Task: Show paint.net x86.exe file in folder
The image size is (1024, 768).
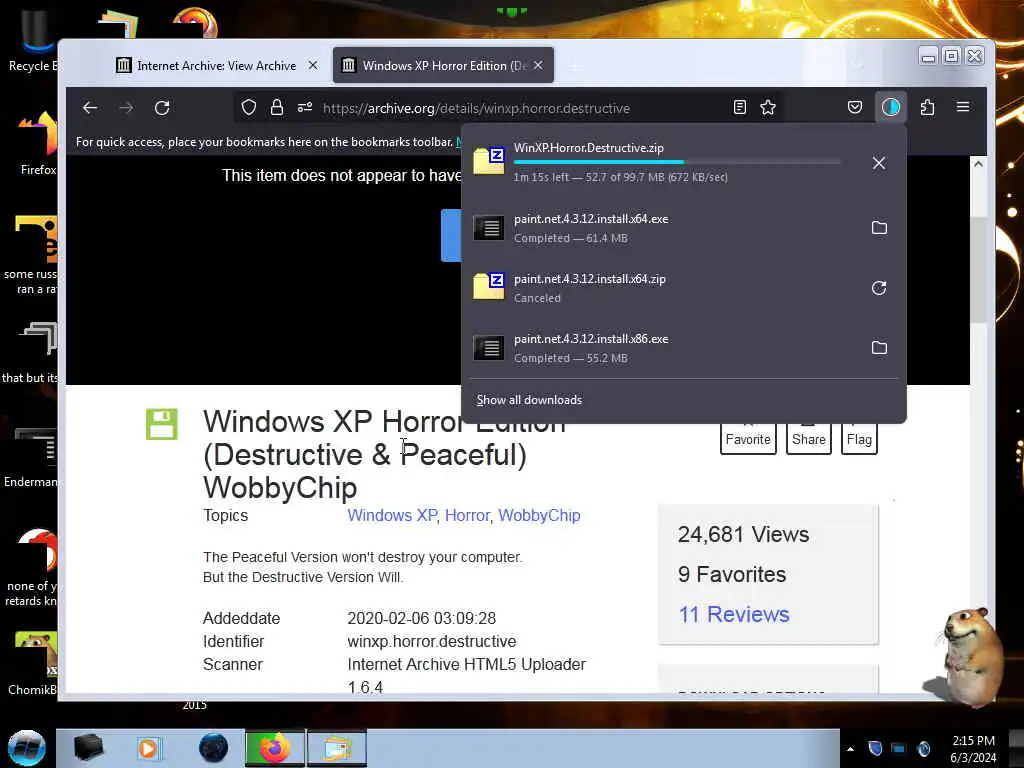Action: coord(879,347)
